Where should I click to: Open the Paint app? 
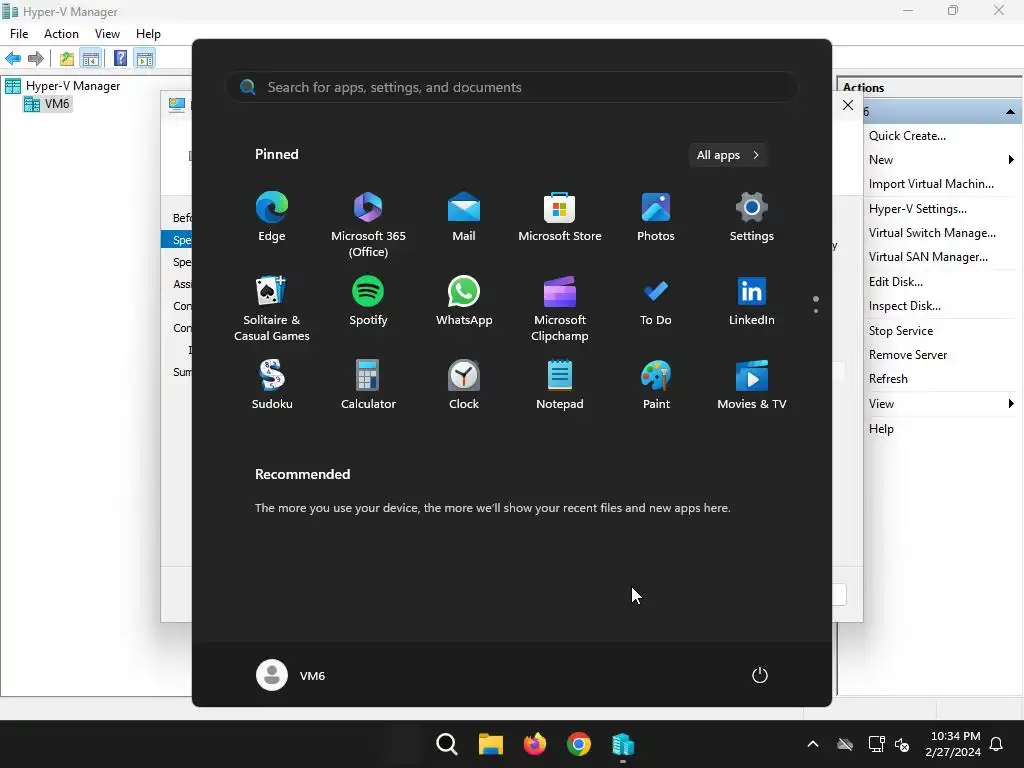point(656,385)
